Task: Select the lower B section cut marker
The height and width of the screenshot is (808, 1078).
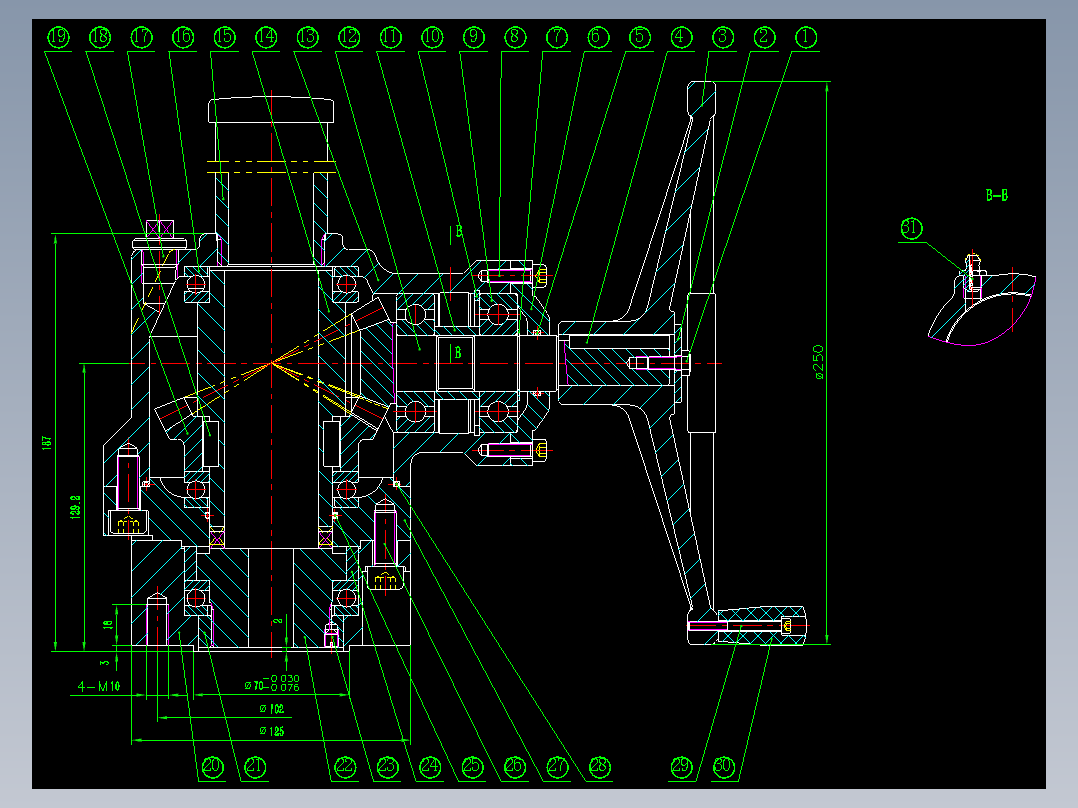Action: tap(457, 353)
